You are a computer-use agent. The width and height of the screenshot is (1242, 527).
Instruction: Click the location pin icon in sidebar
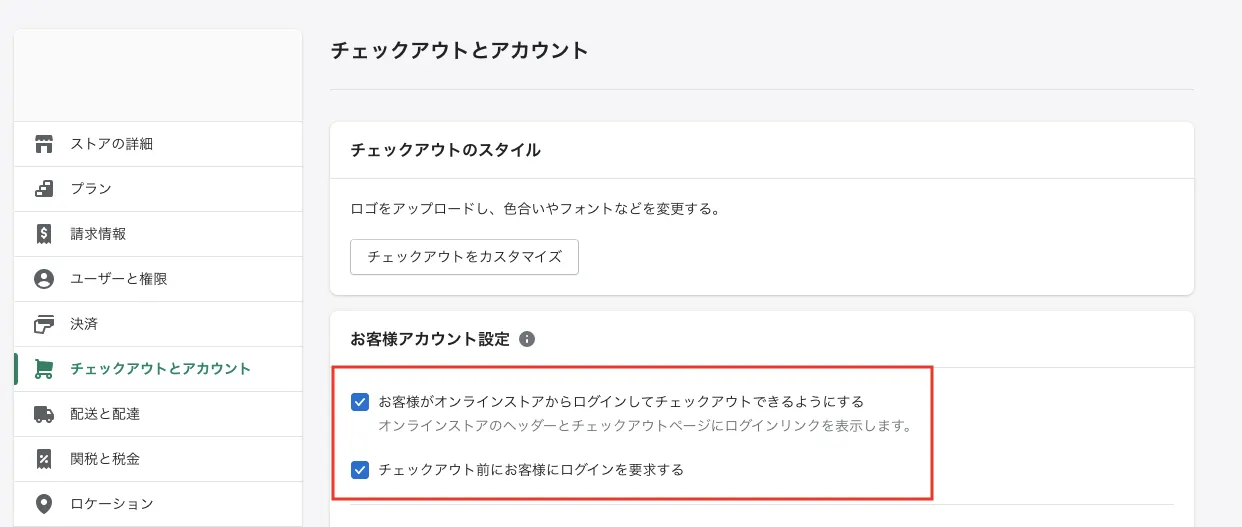point(43,503)
